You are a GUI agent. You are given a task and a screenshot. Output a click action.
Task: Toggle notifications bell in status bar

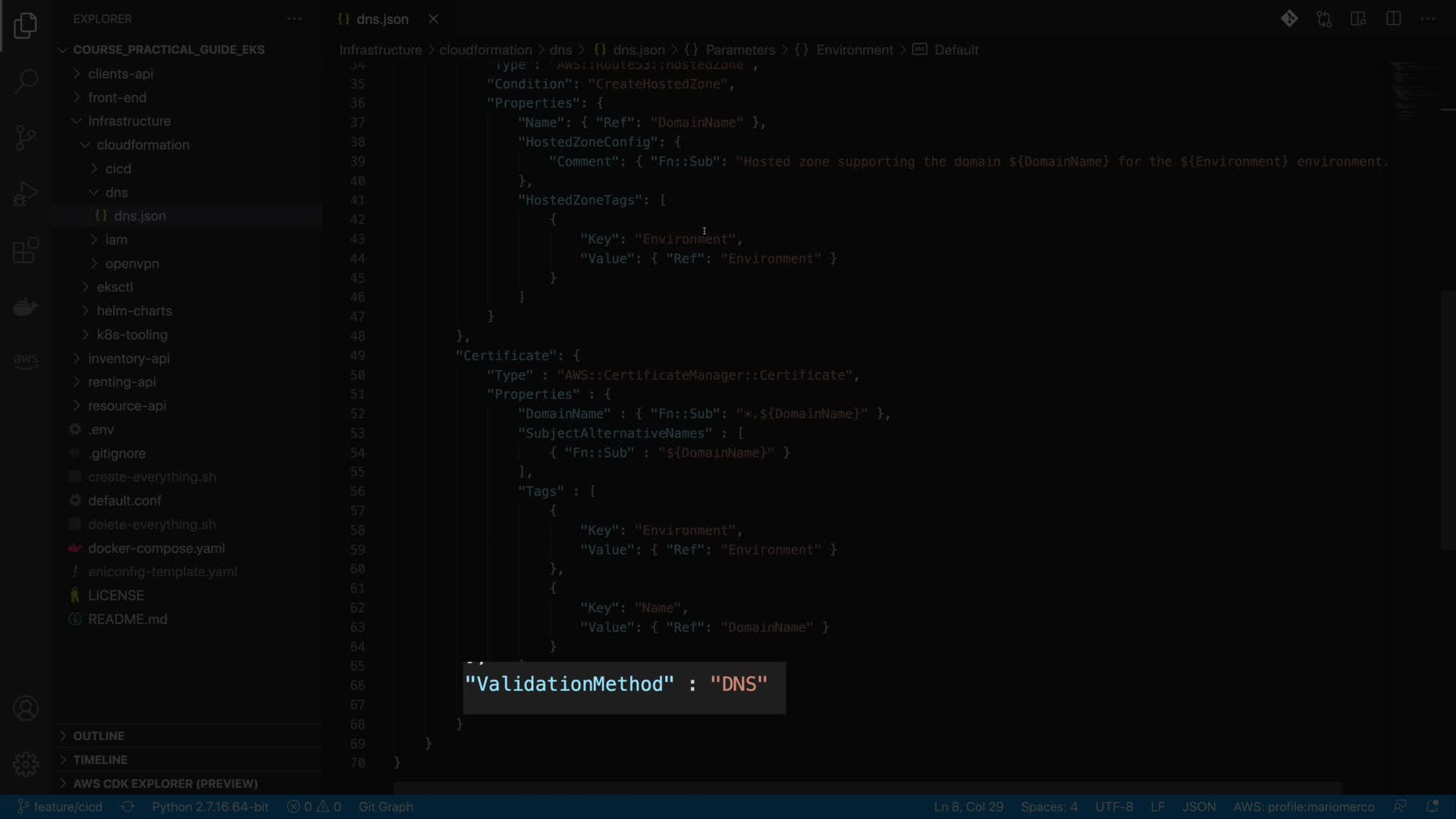(1432, 807)
